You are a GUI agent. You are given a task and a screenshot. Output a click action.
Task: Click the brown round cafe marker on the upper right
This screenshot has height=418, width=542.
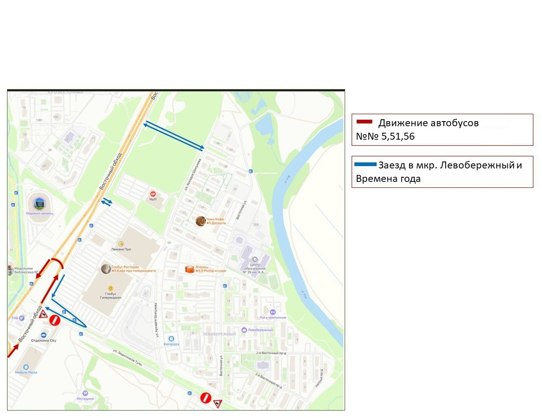(x=201, y=221)
